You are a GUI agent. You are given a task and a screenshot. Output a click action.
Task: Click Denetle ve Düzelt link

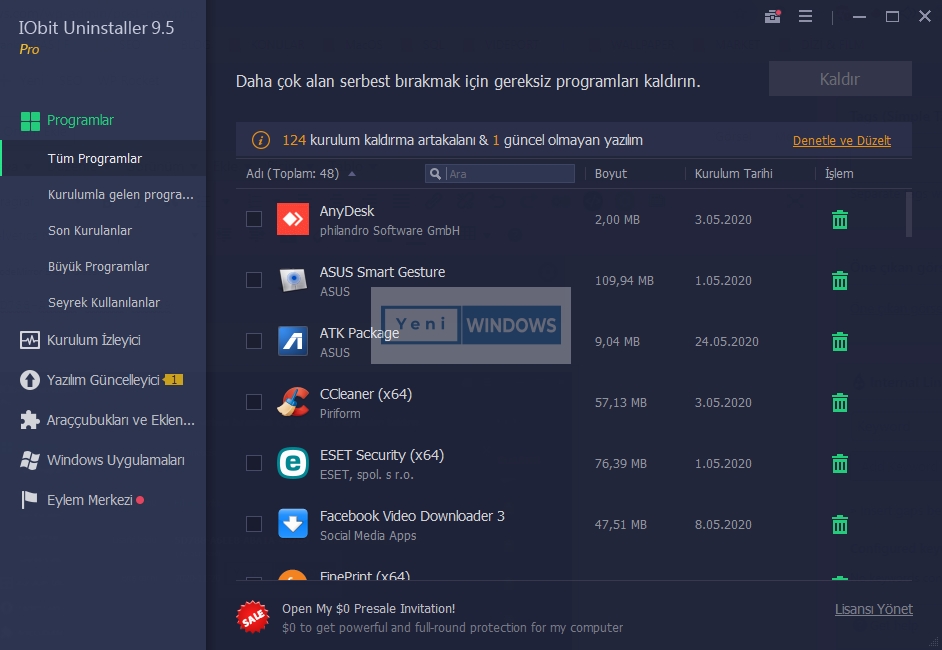842,141
